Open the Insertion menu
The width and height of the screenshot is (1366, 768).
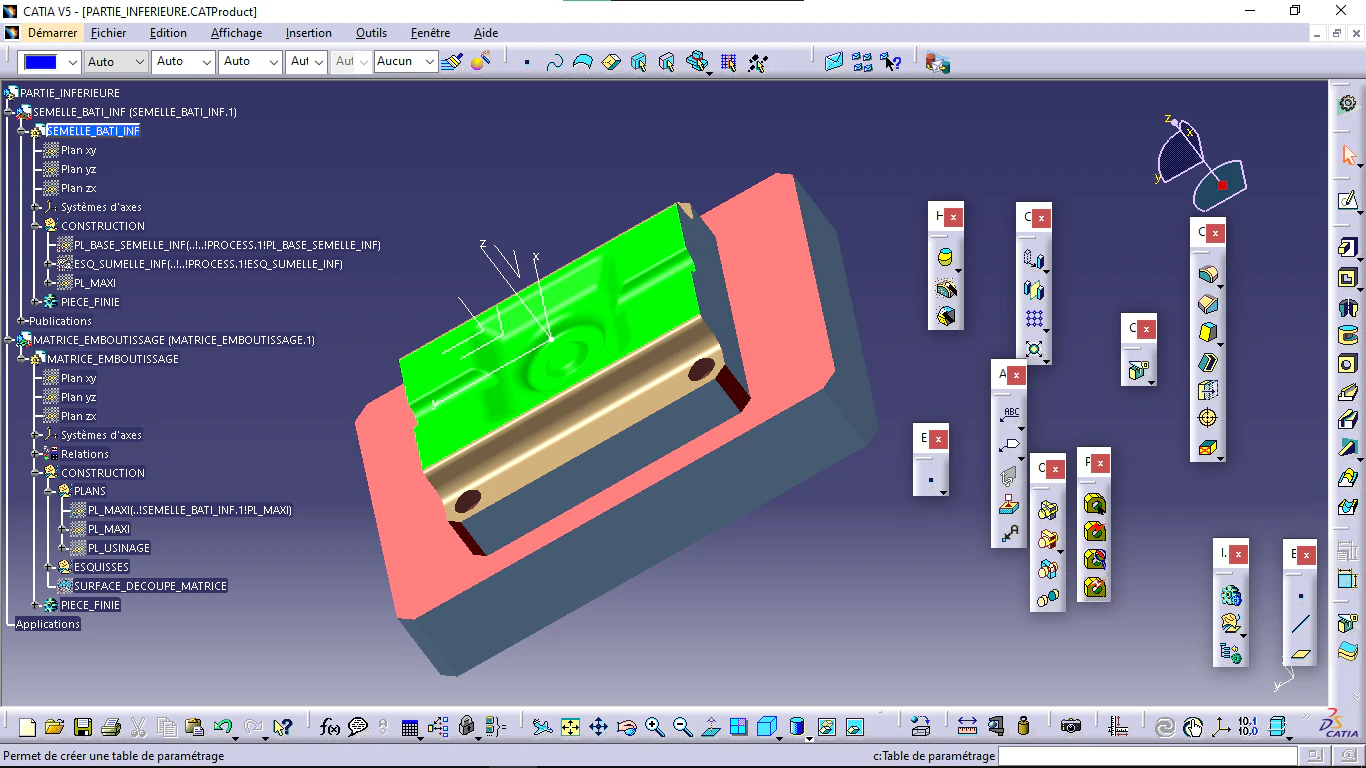click(x=308, y=33)
